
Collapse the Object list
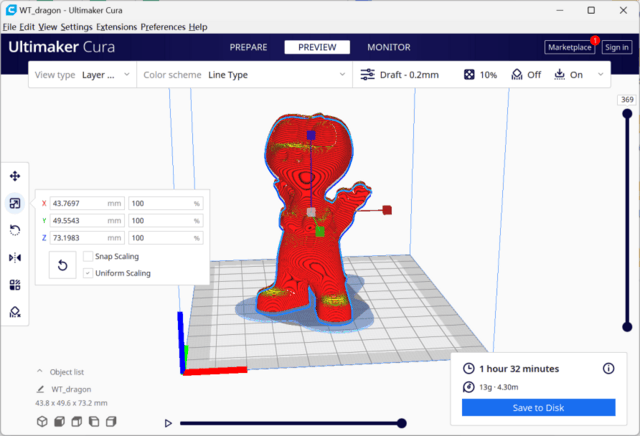point(40,371)
